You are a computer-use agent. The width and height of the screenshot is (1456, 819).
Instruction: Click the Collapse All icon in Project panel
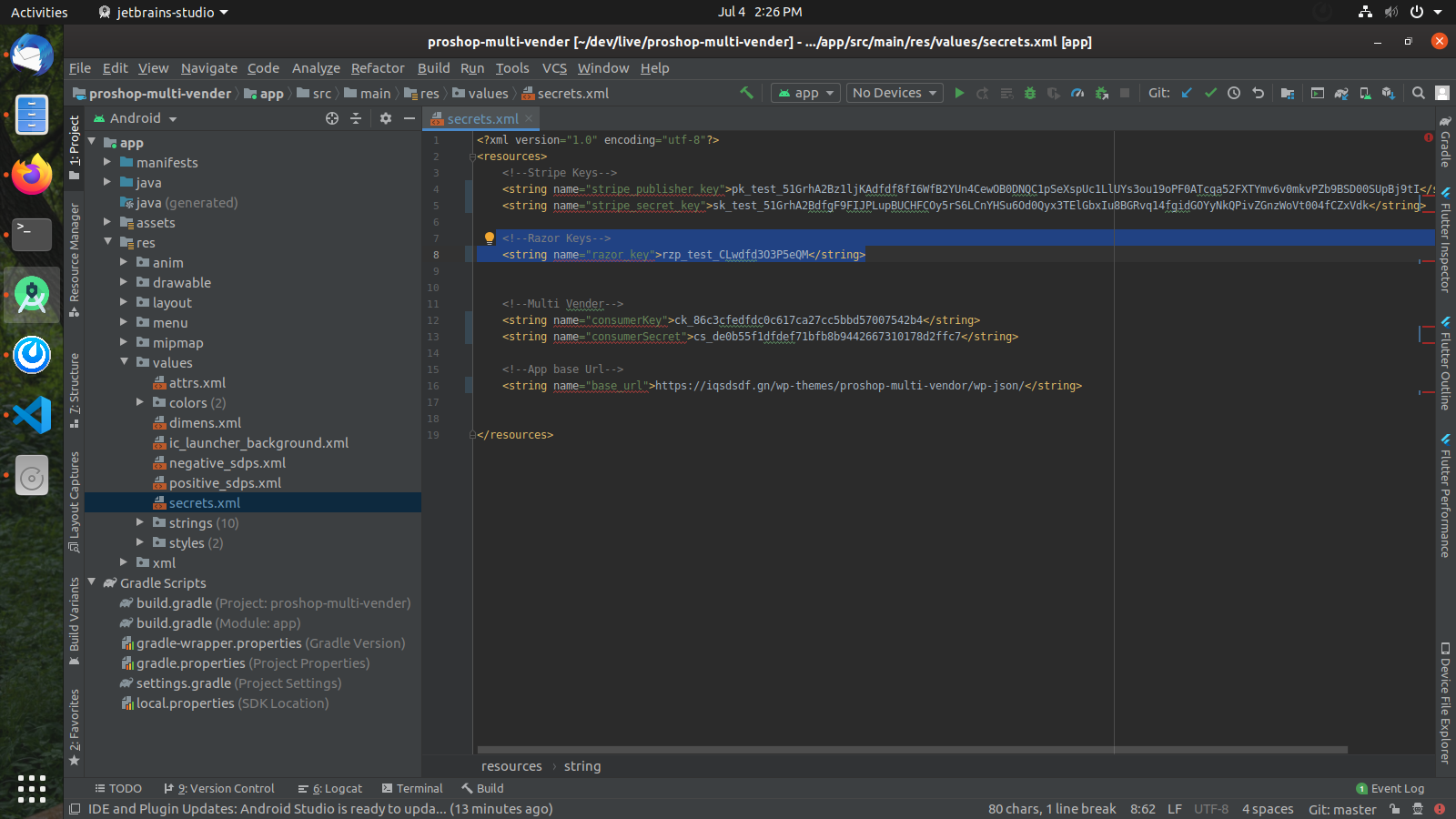[x=356, y=118]
